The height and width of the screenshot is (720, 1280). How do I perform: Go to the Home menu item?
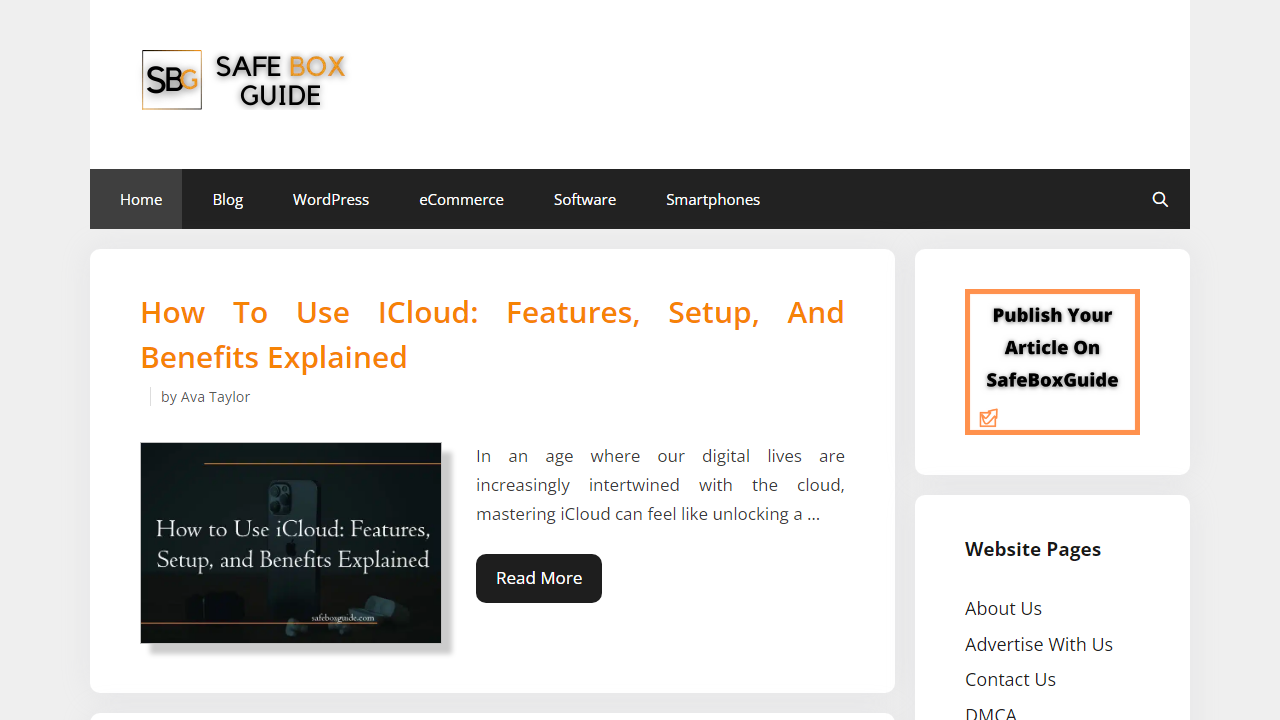point(141,199)
